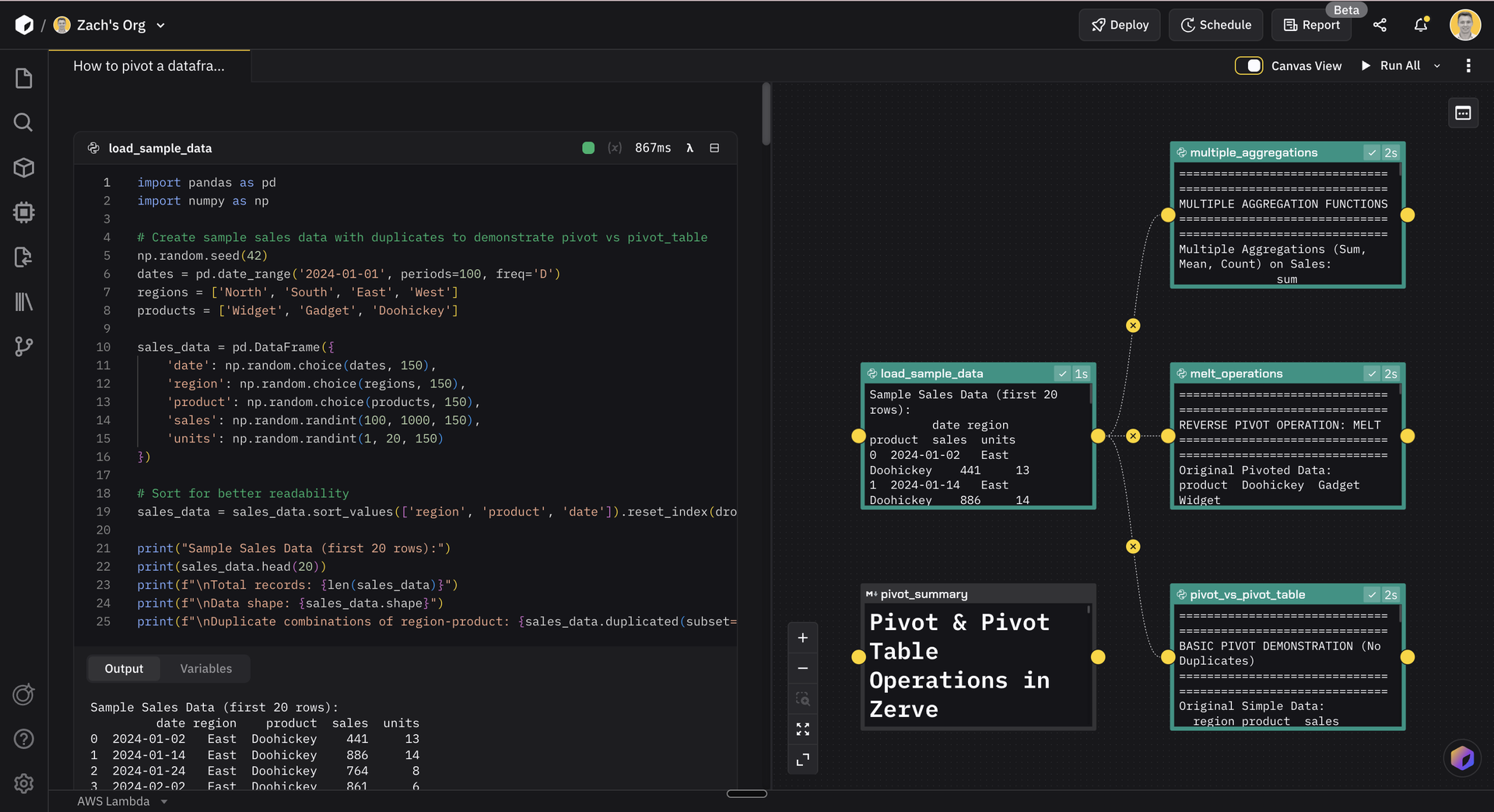Screen dimensions: 1494x812
Task: Click checkmark on pivot_vs_pivot_table node
Action: 1373,595
